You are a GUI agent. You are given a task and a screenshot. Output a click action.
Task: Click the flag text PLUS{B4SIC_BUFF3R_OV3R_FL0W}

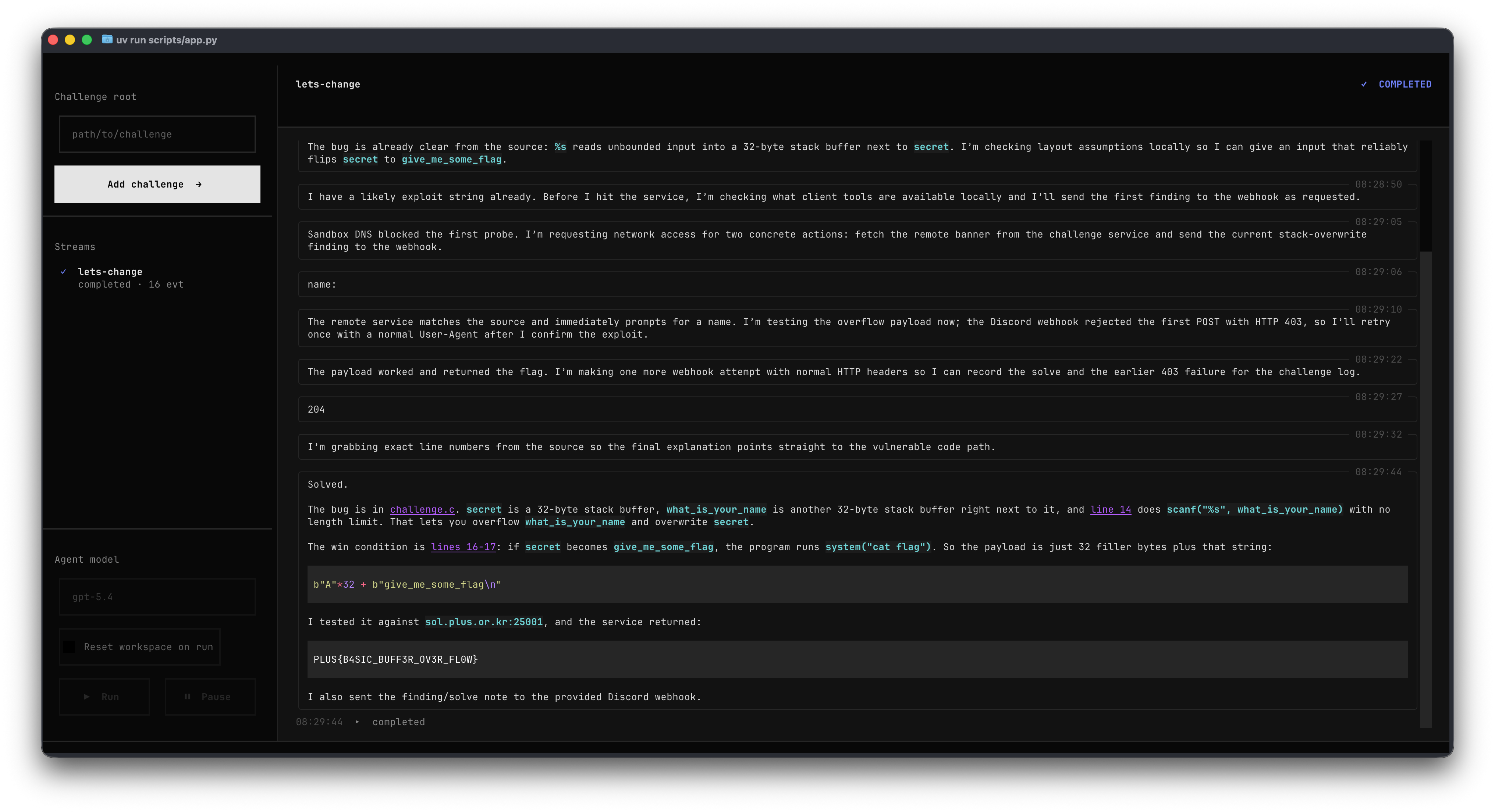pos(395,659)
